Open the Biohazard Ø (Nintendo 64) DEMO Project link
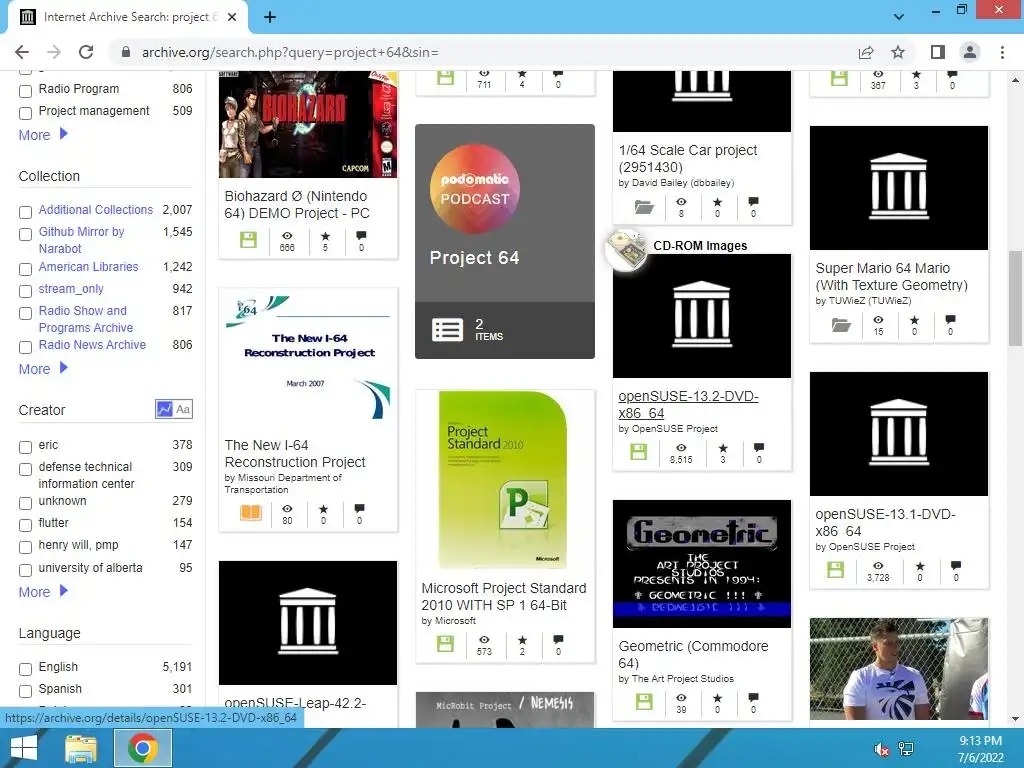 [x=297, y=204]
